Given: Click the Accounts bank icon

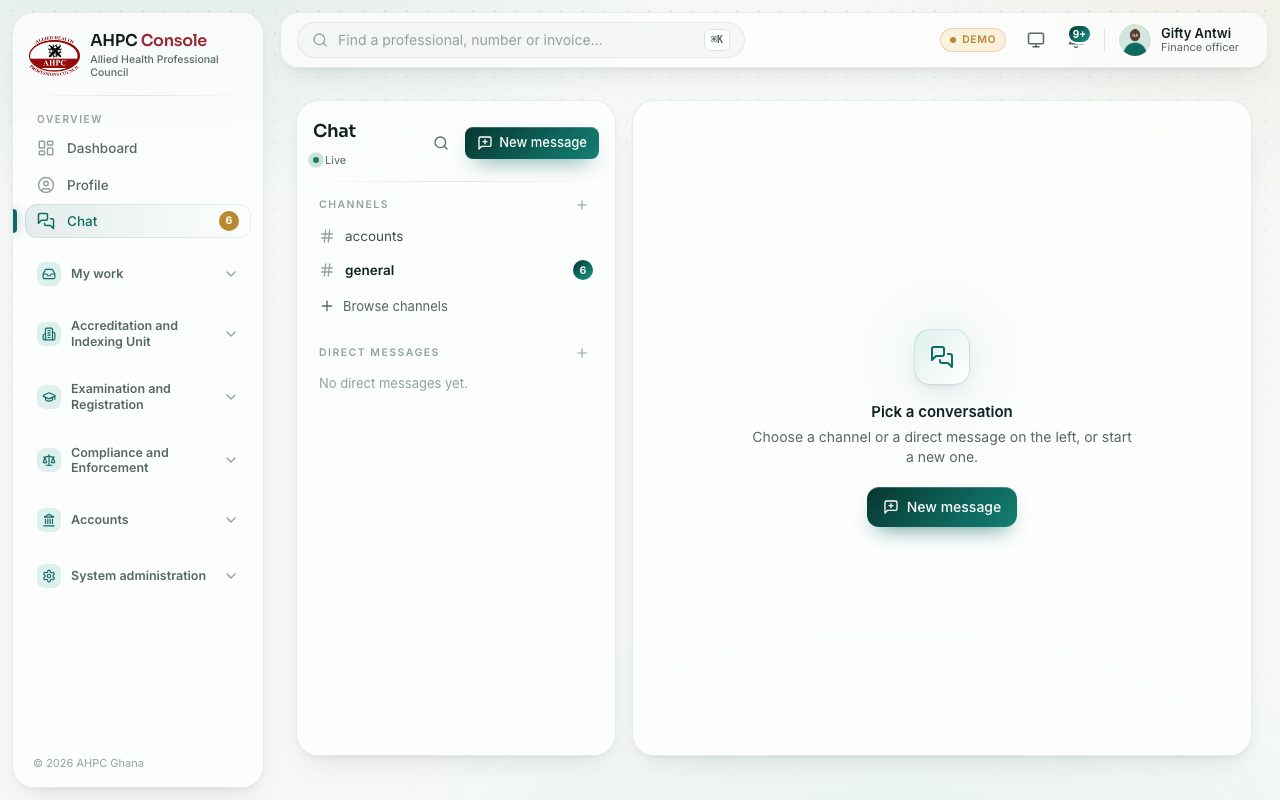Looking at the screenshot, I should (x=49, y=520).
